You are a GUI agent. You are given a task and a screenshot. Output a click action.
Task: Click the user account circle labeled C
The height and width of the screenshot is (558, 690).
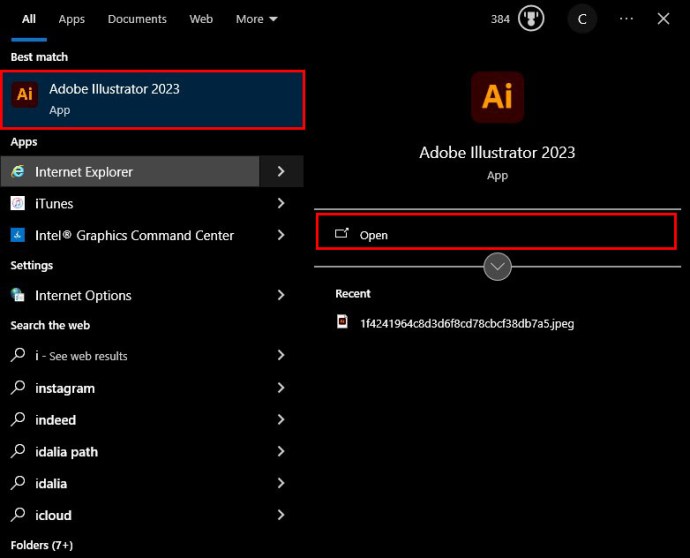click(582, 19)
